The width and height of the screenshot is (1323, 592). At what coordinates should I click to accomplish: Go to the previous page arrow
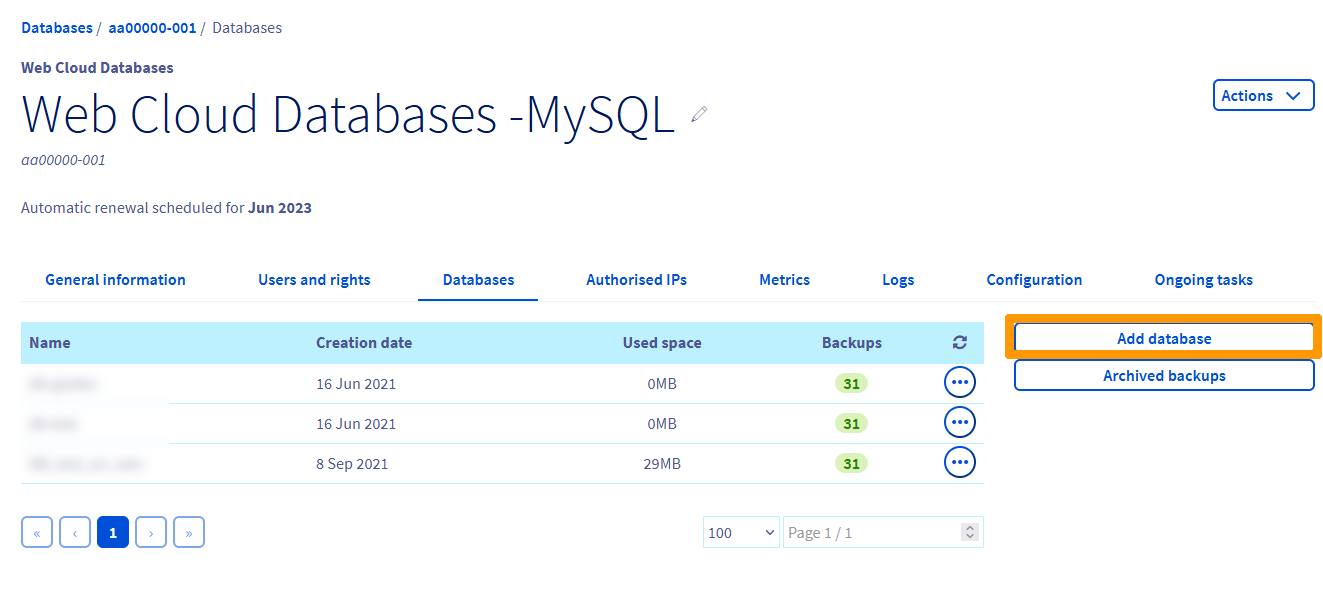point(75,532)
